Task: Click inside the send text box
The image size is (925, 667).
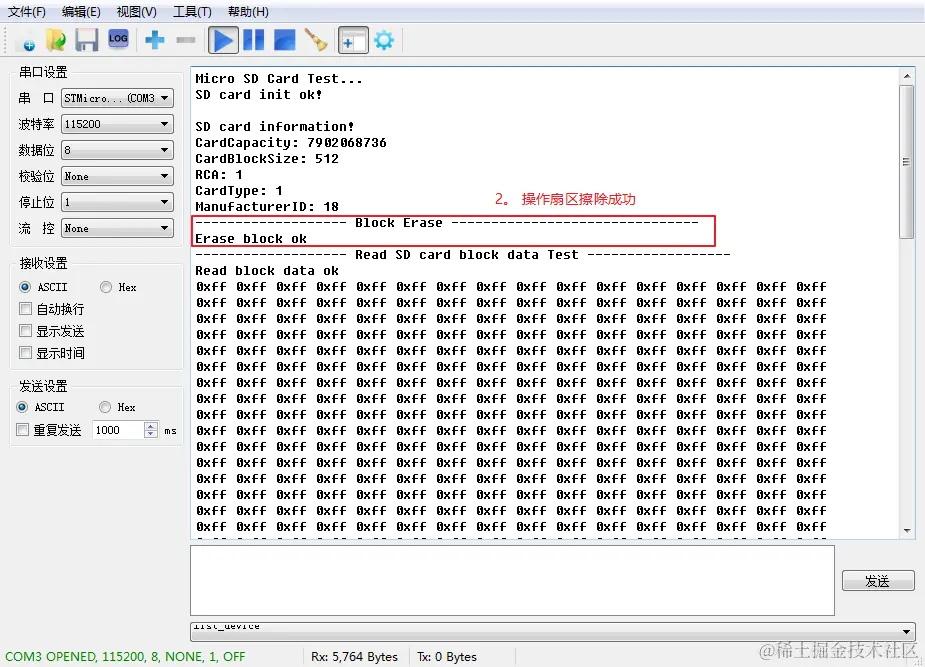Action: (512, 580)
